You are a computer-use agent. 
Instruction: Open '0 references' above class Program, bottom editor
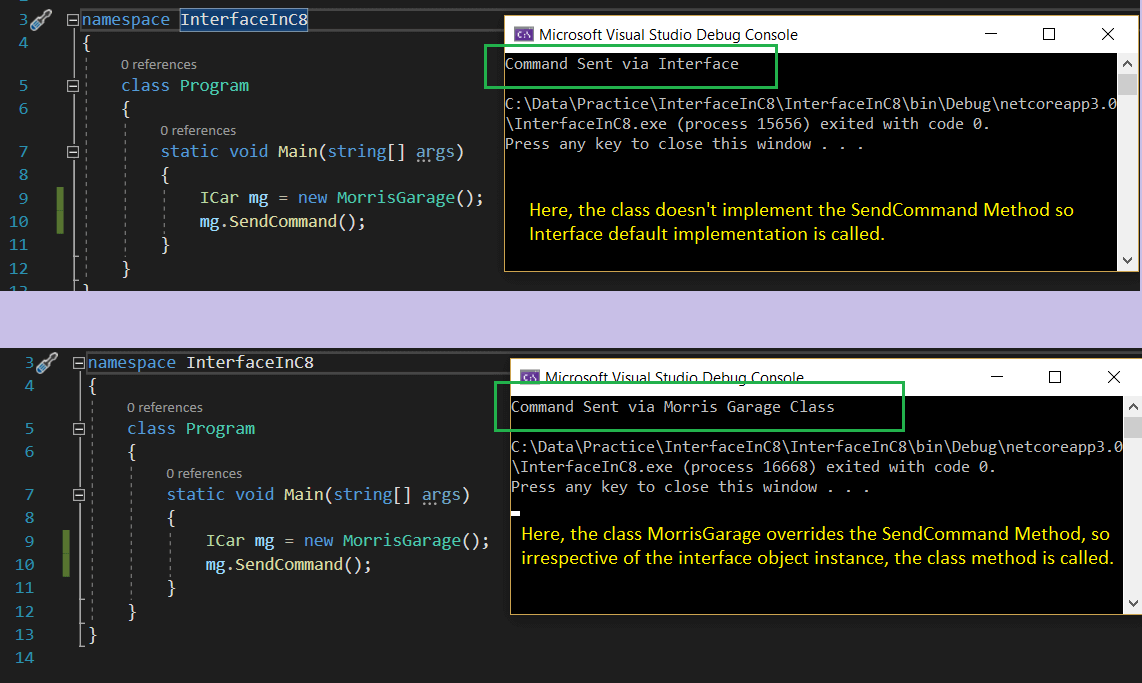click(165, 408)
